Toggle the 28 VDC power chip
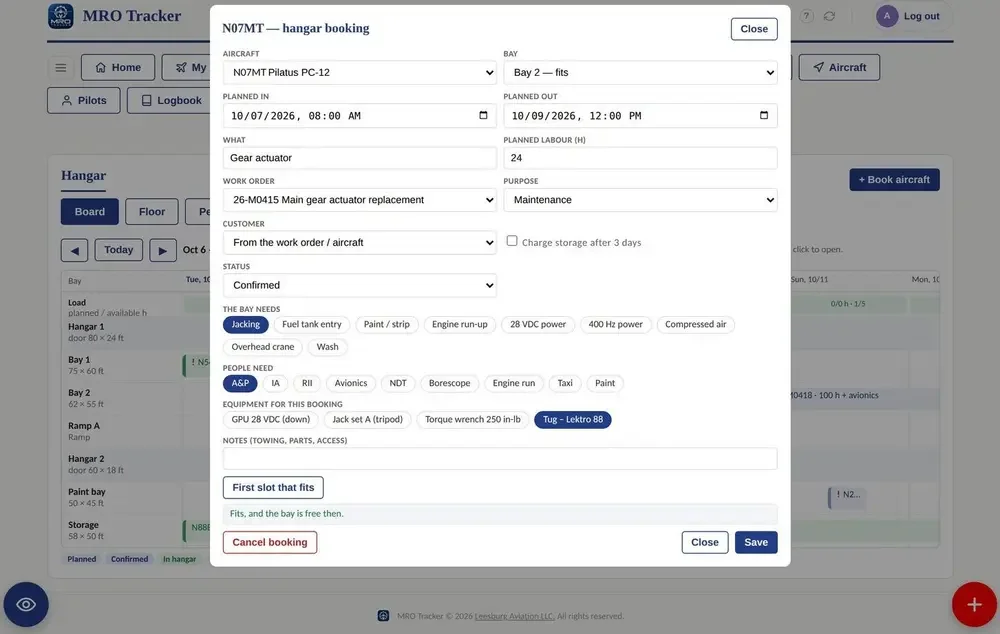Image resolution: width=1000 pixels, height=634 pixels. 538,324
